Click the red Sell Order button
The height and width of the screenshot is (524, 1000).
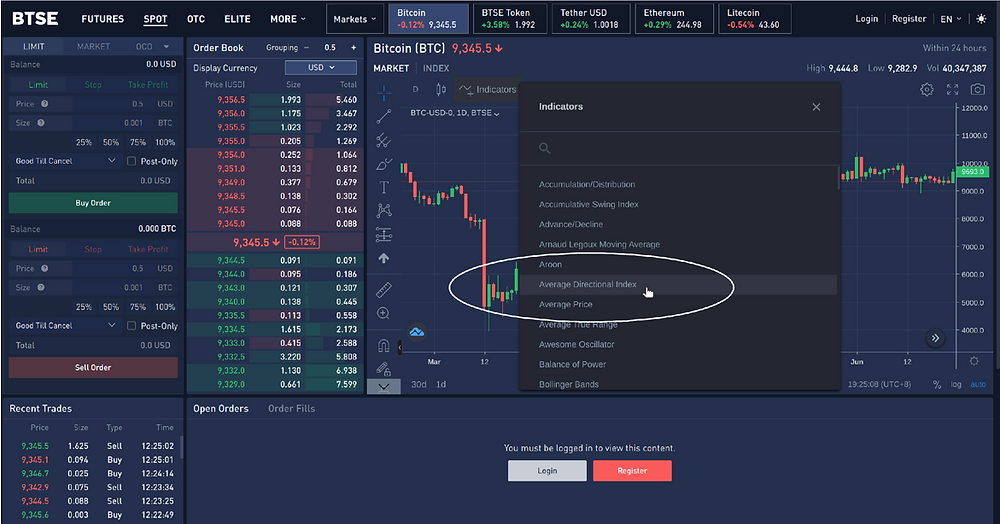click(93, 367)
